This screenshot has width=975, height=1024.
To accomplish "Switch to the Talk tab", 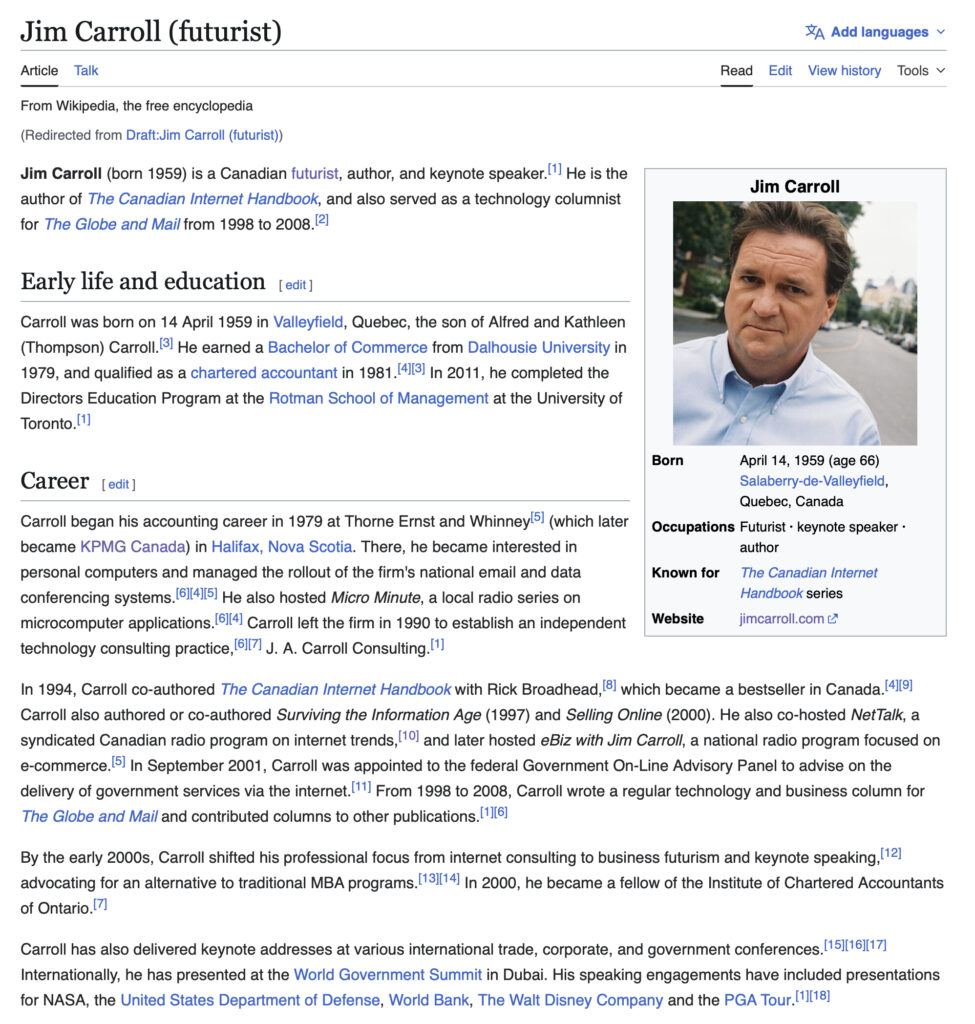I will click(86, 71).
